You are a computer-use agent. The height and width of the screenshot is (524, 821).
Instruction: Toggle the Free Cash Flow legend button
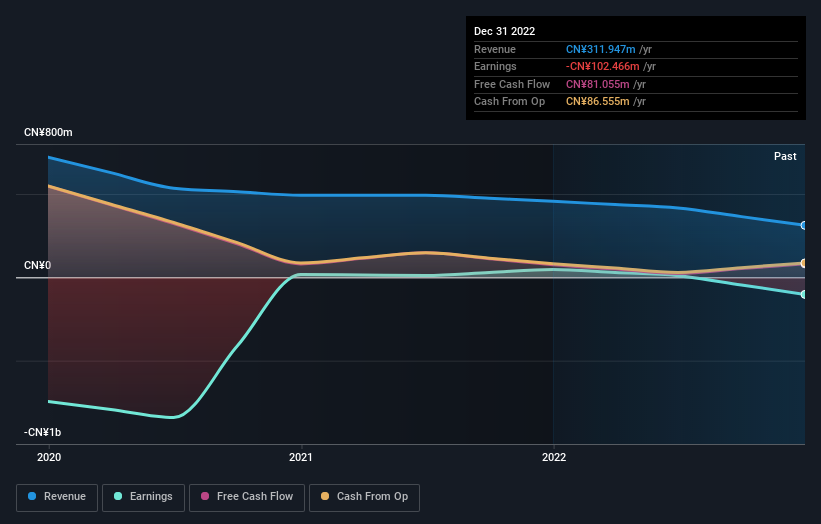point(247,497)
